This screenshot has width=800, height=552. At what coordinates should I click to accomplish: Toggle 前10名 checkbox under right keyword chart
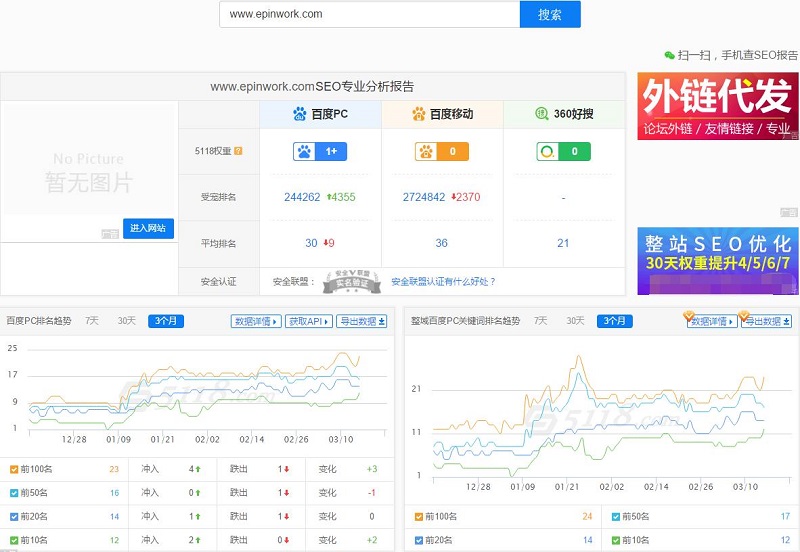click(616, 540)
